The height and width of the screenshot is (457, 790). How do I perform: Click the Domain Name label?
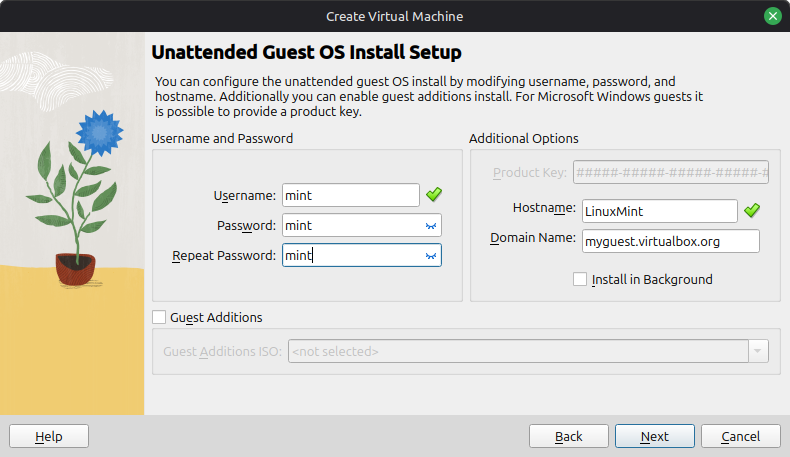pyautogui.click(x=533, y=238)
